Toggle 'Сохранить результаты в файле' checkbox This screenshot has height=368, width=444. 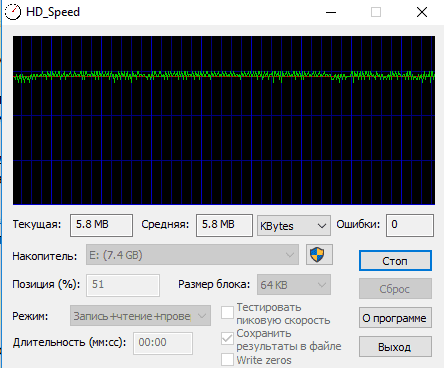pos(227,339)
